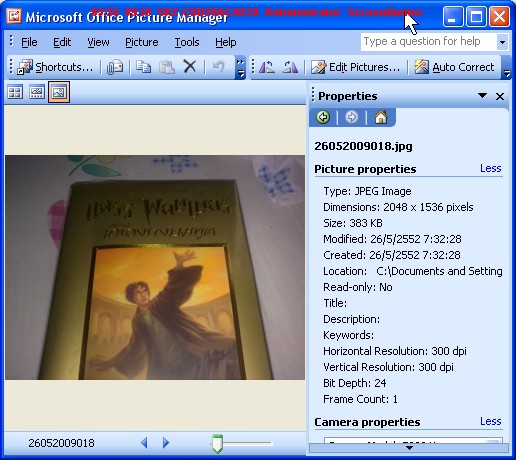
Task: Open the File menu
Action: [29, 42]
